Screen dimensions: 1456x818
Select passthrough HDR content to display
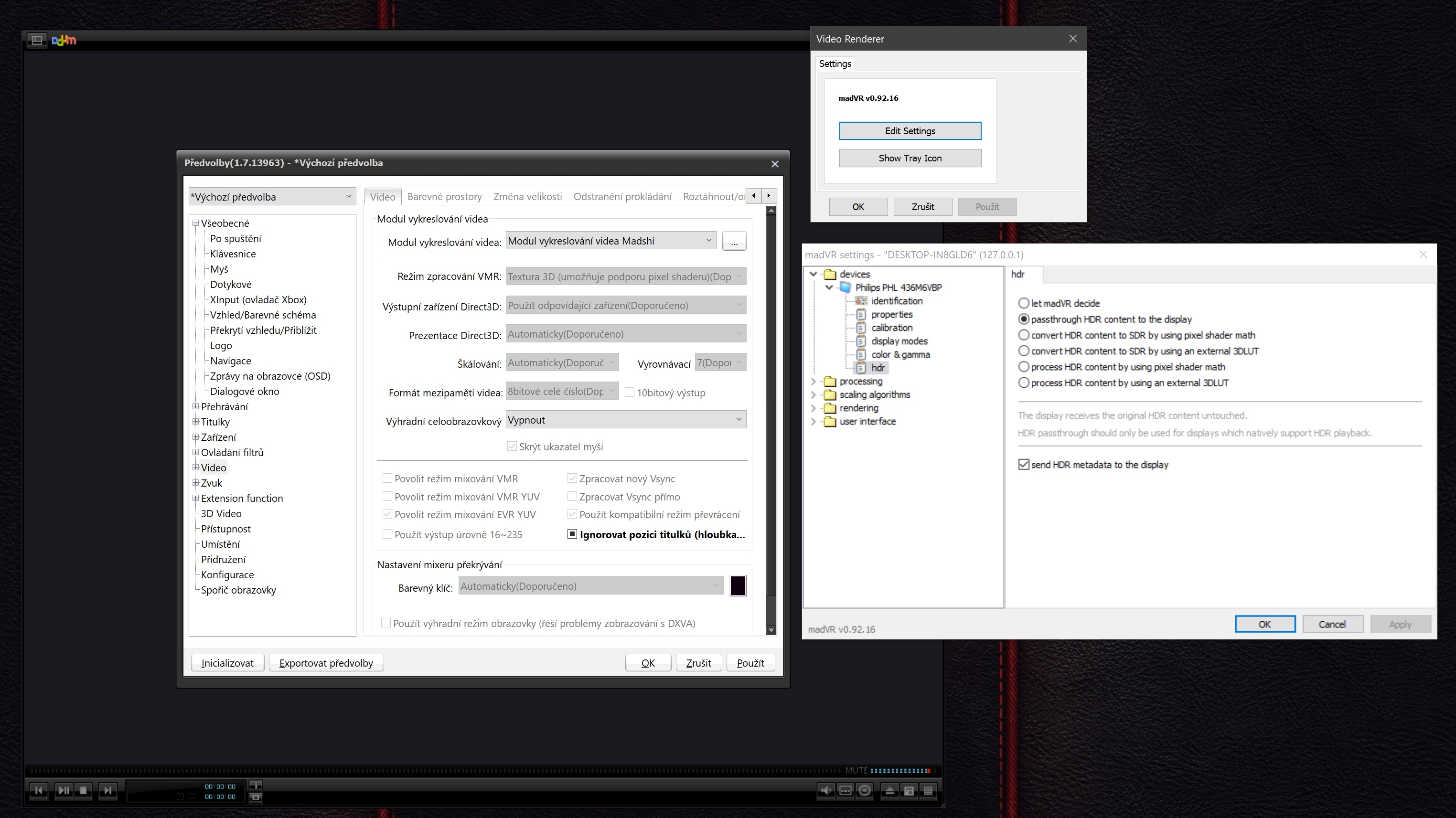pos(1023,318)
